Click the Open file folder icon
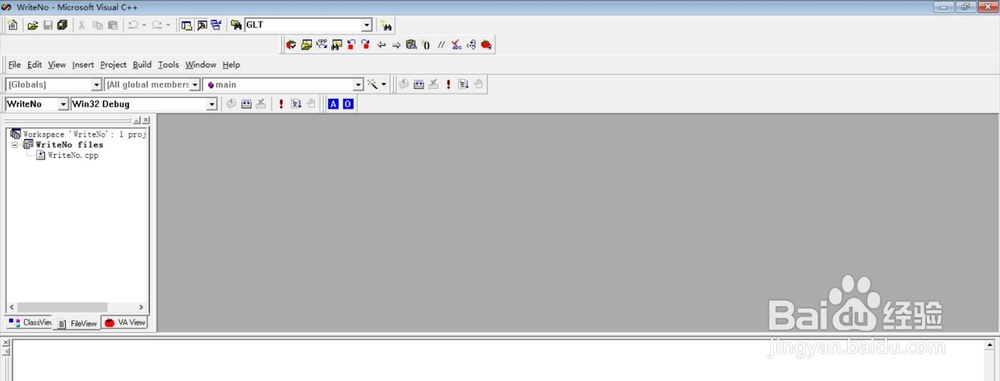 [x=33, y=26]
